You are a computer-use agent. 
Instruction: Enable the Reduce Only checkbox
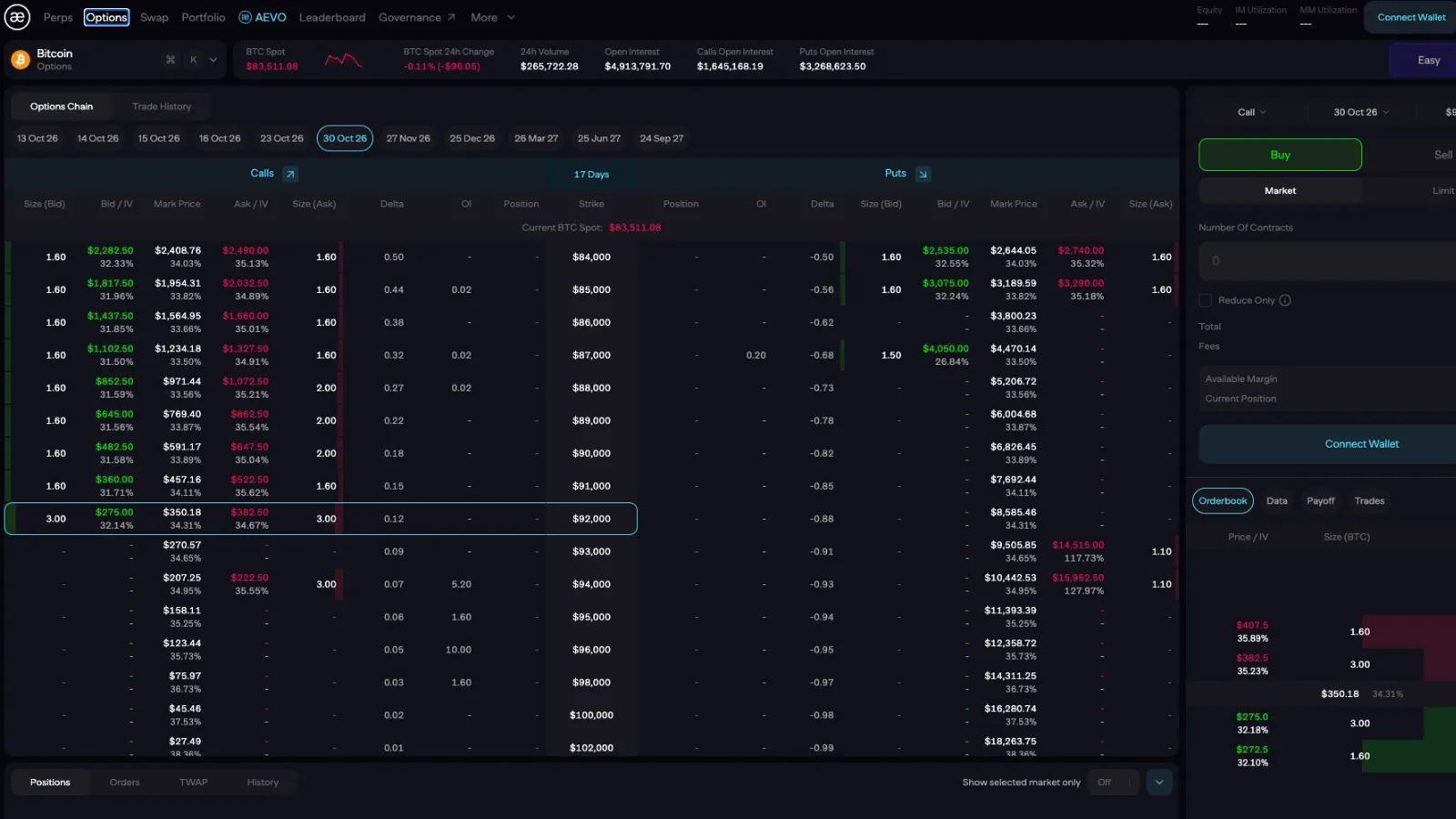coord(1205,300)
